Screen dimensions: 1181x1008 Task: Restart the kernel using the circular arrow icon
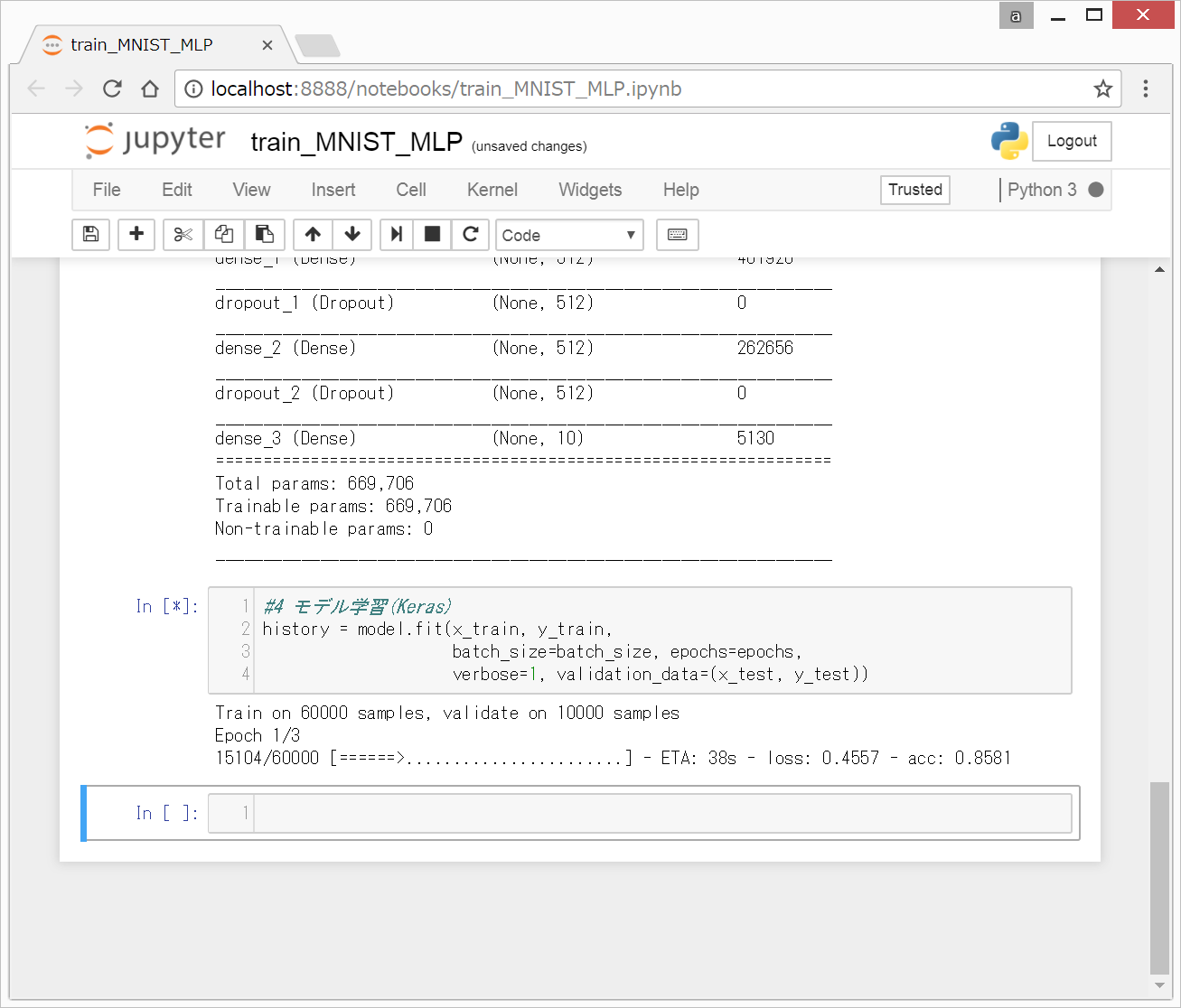pyautogui.click(x=470, y=235)
